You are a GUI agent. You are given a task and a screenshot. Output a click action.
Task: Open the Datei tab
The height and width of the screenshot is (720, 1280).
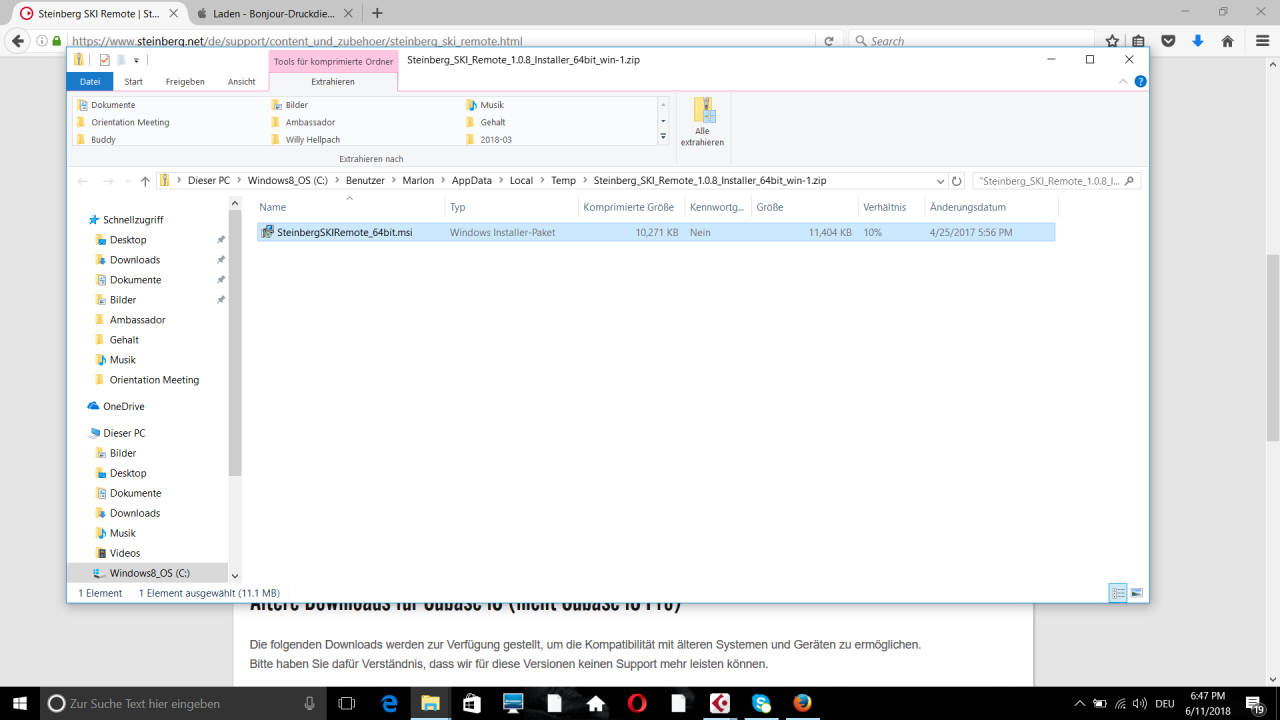tap(90, 82)
